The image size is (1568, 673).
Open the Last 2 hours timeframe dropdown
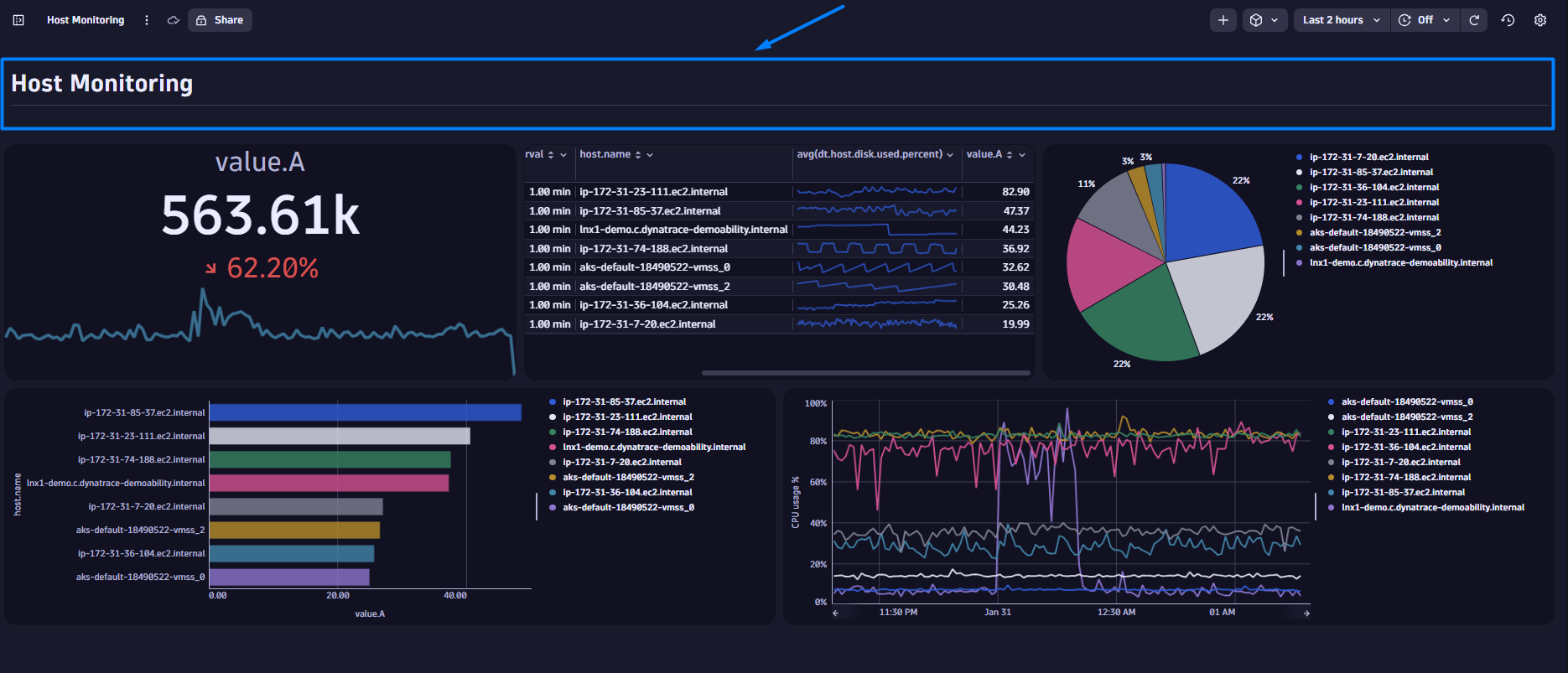tap(1341, 20)
